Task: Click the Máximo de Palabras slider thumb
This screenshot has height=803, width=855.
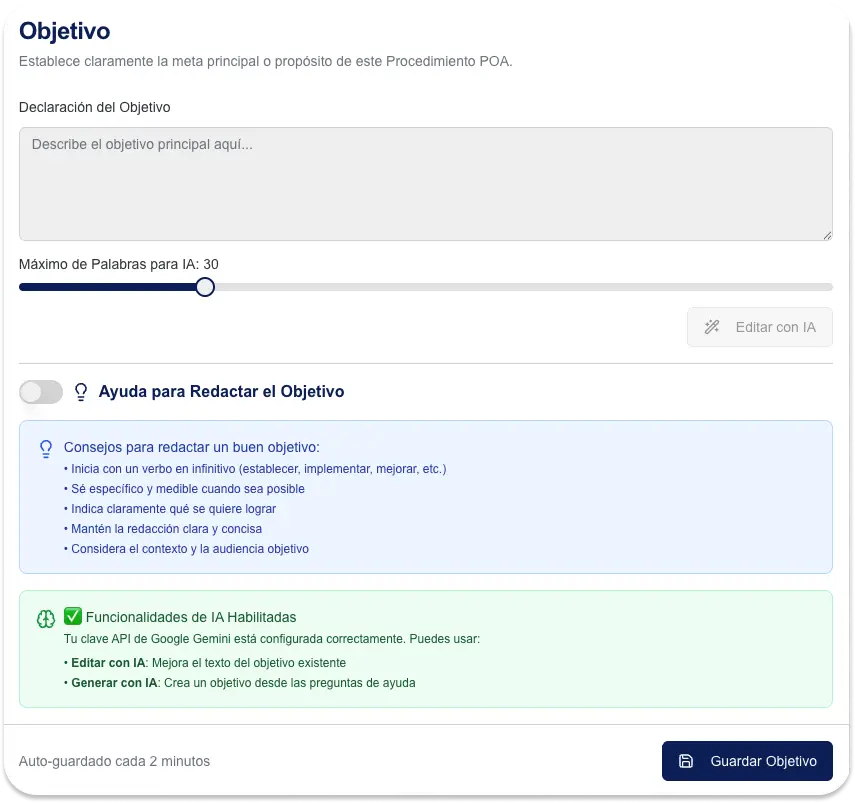Action: (x=205, y=287)
